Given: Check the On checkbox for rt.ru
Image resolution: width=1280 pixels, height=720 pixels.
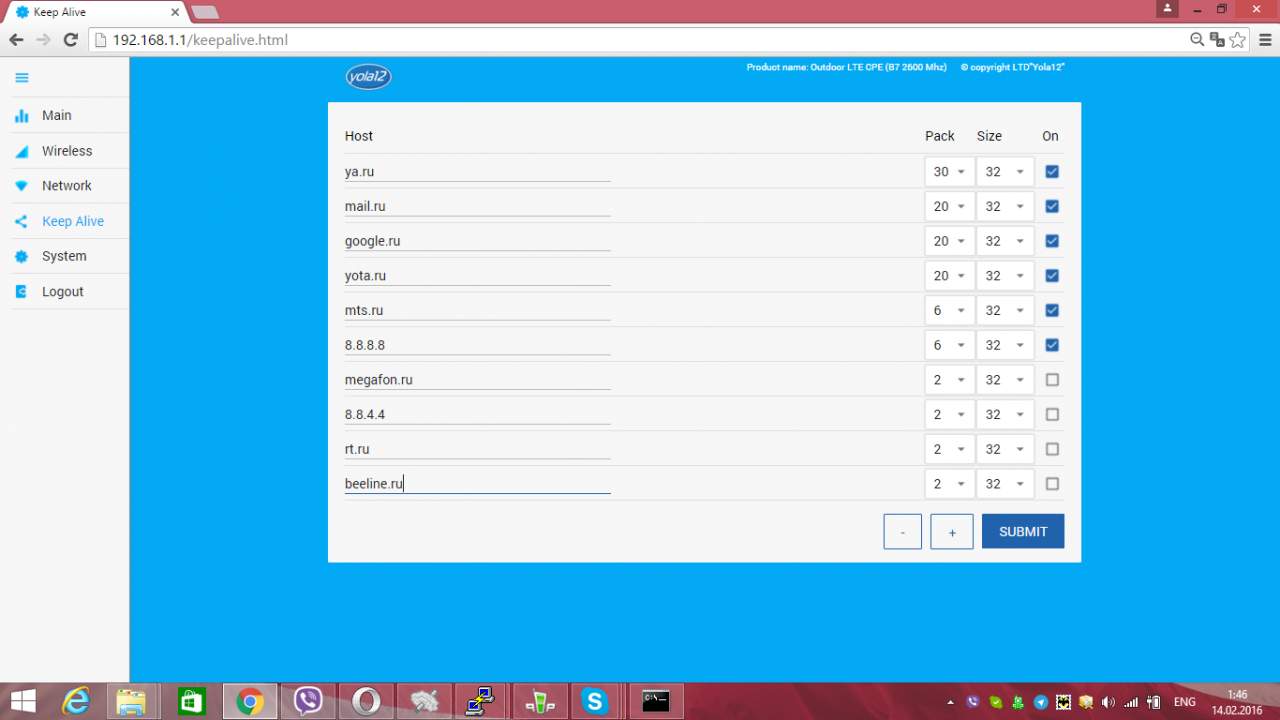Looking at the screenshot, I should click(x=1052, y=449).
